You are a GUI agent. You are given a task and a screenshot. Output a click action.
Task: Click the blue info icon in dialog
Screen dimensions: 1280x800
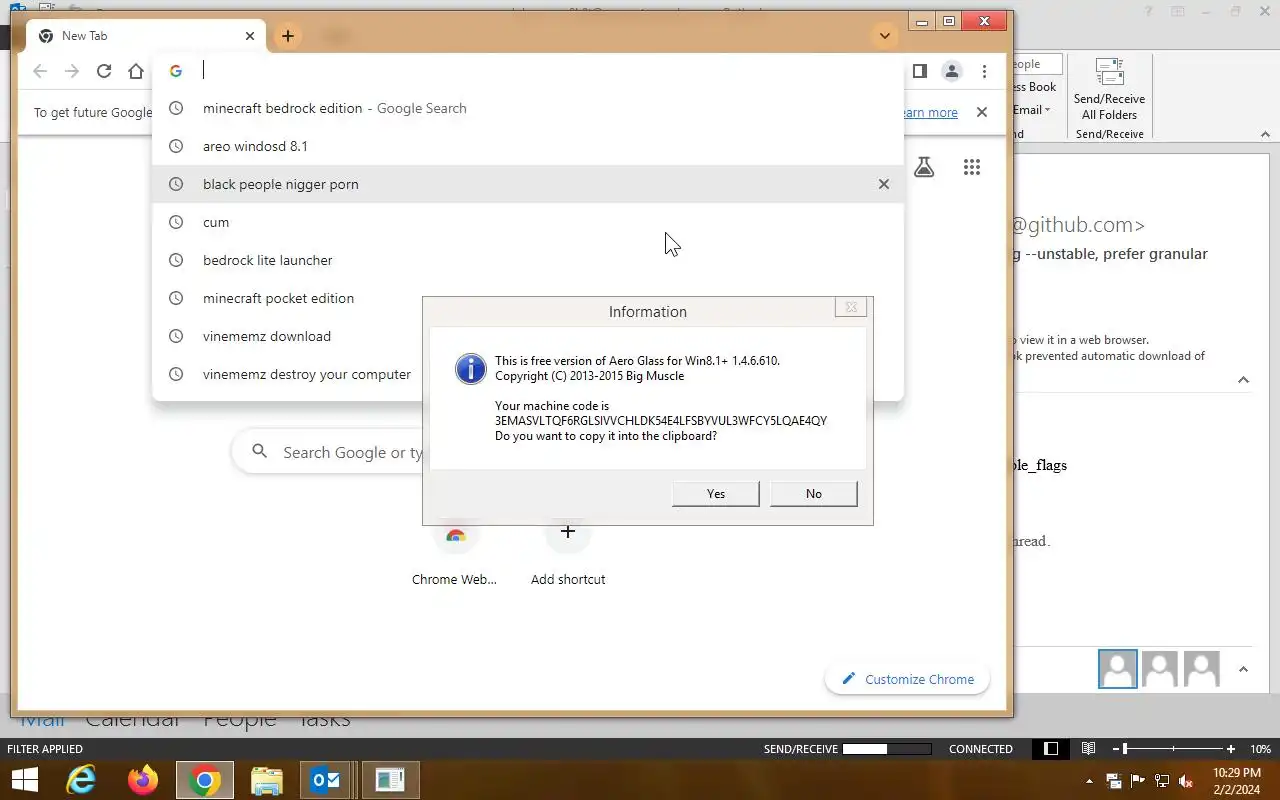click(471, 368)
